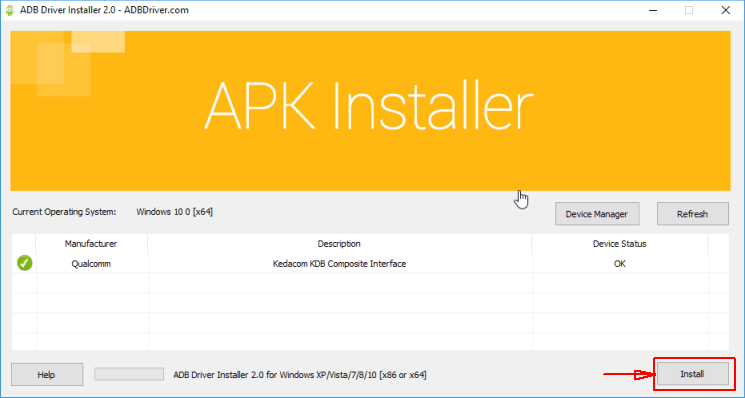Click the ADB Driver Installer 2.0 status text

tap(300, 375)
